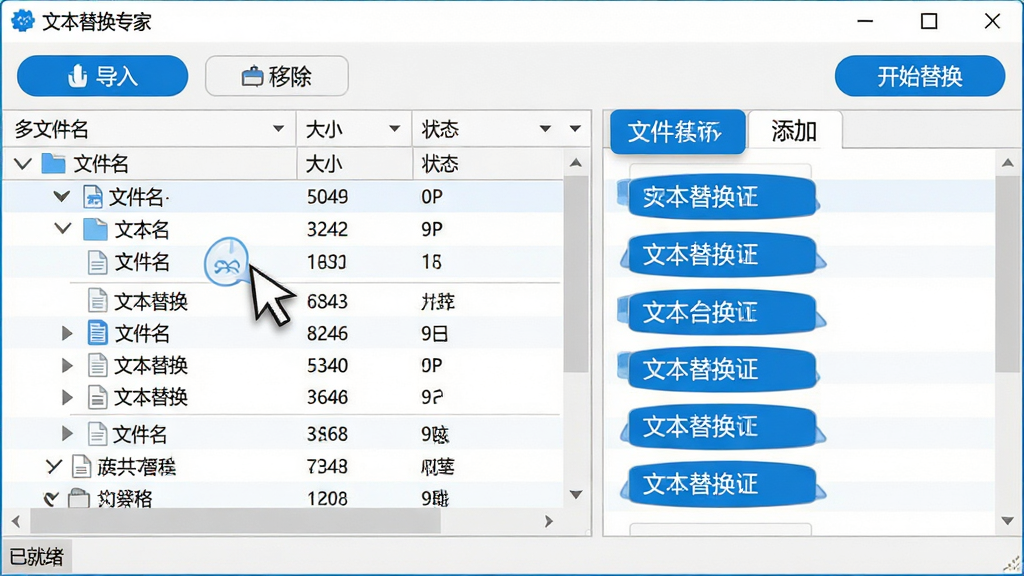Click the blue document icon in row 8246
Screen dimensions: 1024x576
(97, 333)
